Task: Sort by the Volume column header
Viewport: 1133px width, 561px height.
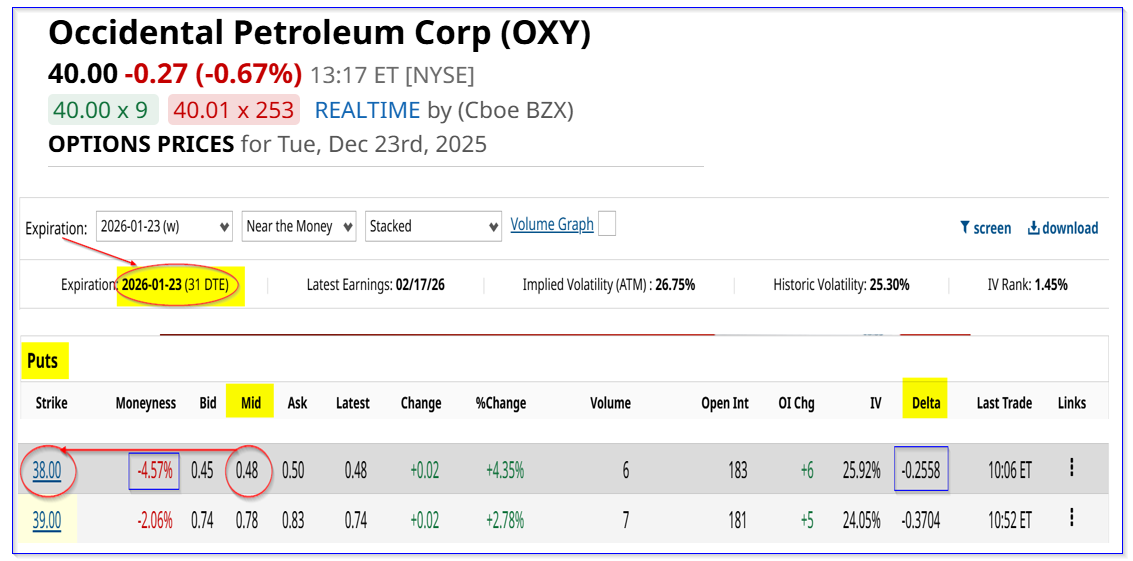Action: (x=610, y=403)
